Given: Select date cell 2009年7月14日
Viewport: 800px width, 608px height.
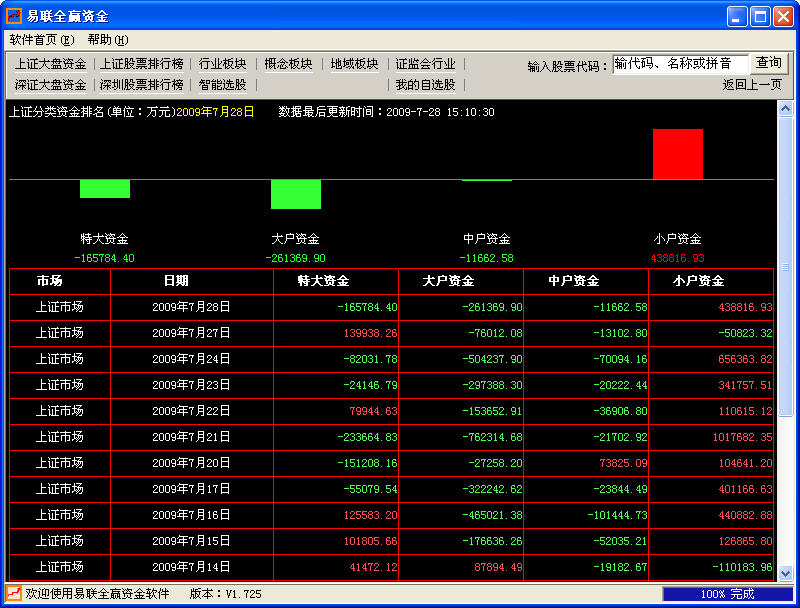Looking at the screenshot, I should click(191, 567).
